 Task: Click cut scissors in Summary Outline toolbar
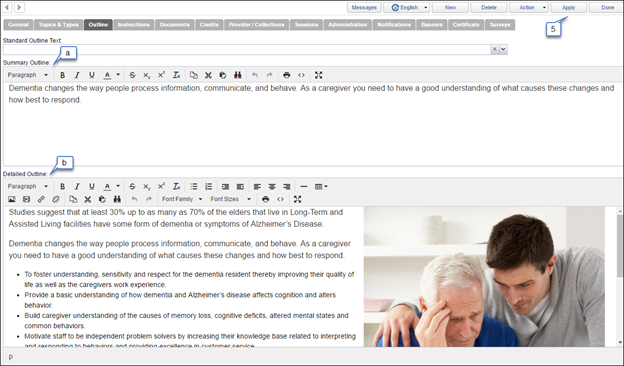pyautogui.click(x=208, y=75)
